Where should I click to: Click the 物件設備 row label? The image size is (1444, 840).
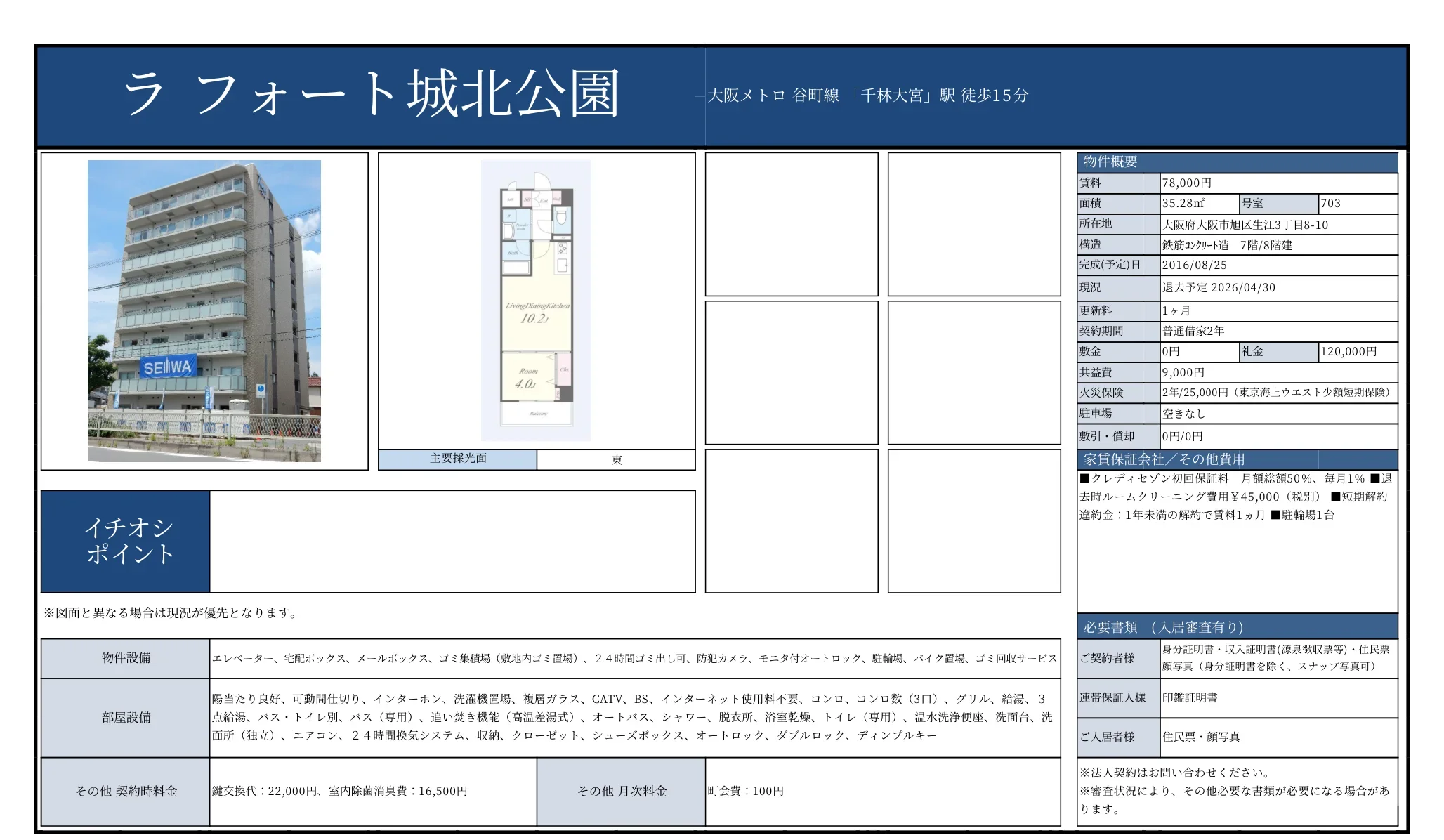126,658
